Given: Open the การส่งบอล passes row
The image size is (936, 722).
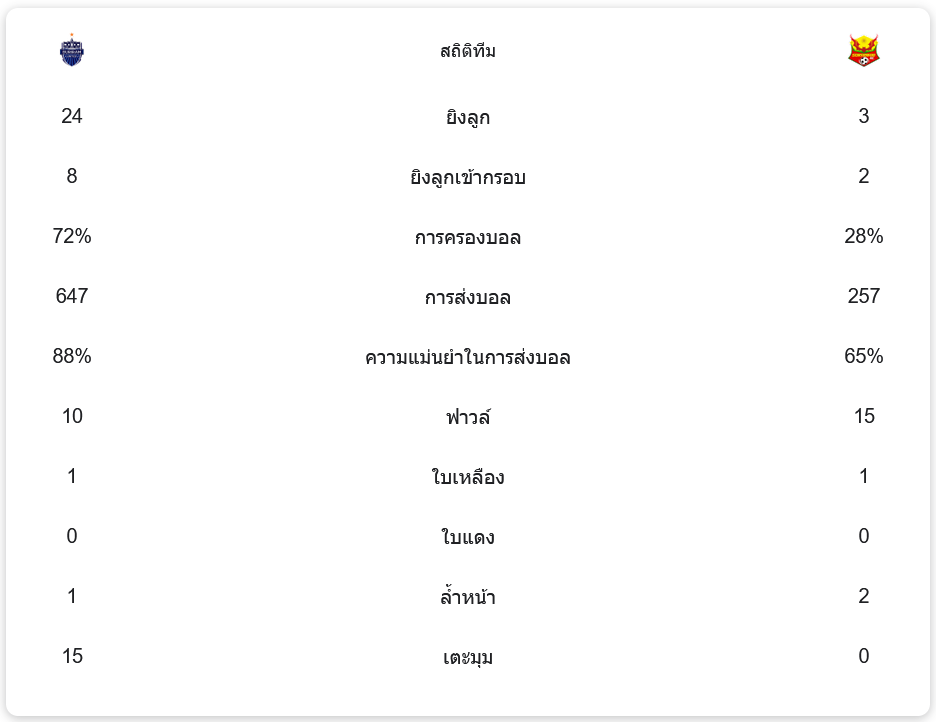Looking at the screenshot, I should click(468, 298).
